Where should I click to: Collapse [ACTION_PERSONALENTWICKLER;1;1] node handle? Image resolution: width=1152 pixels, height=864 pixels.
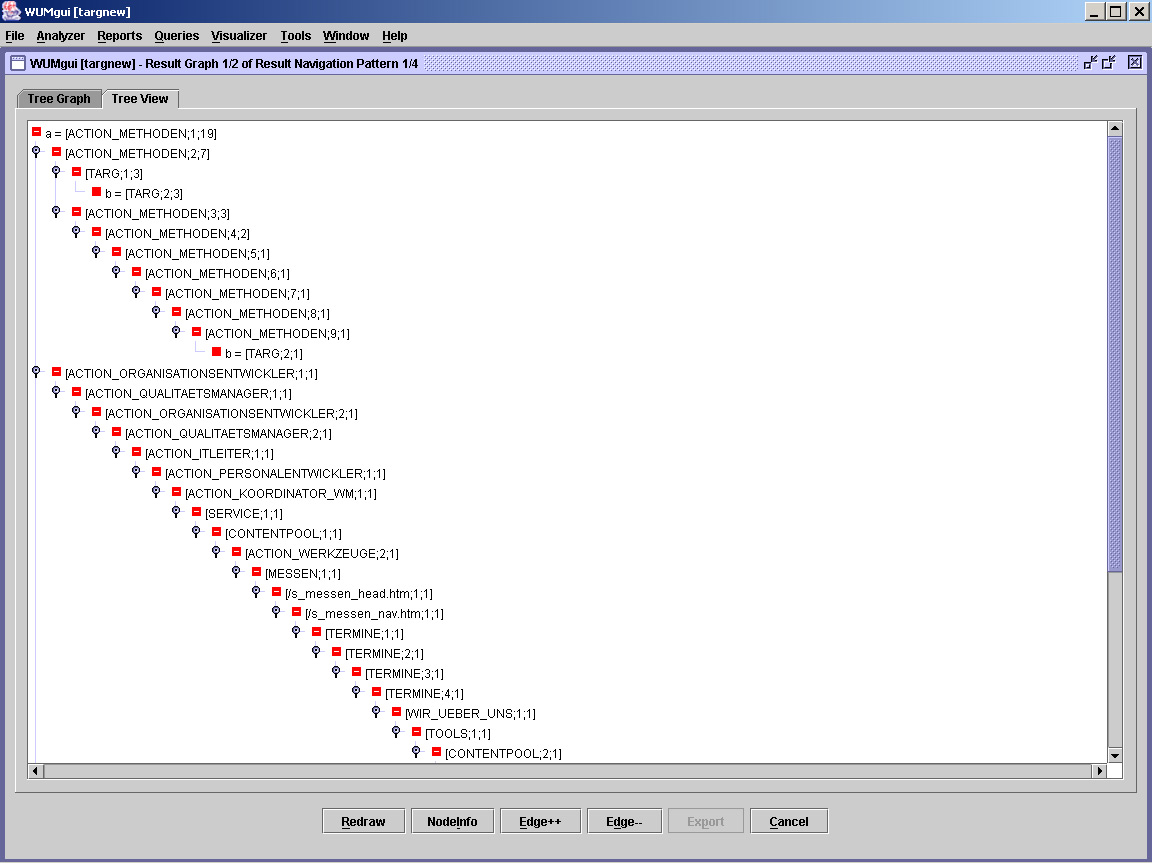[x=136, y=472]
